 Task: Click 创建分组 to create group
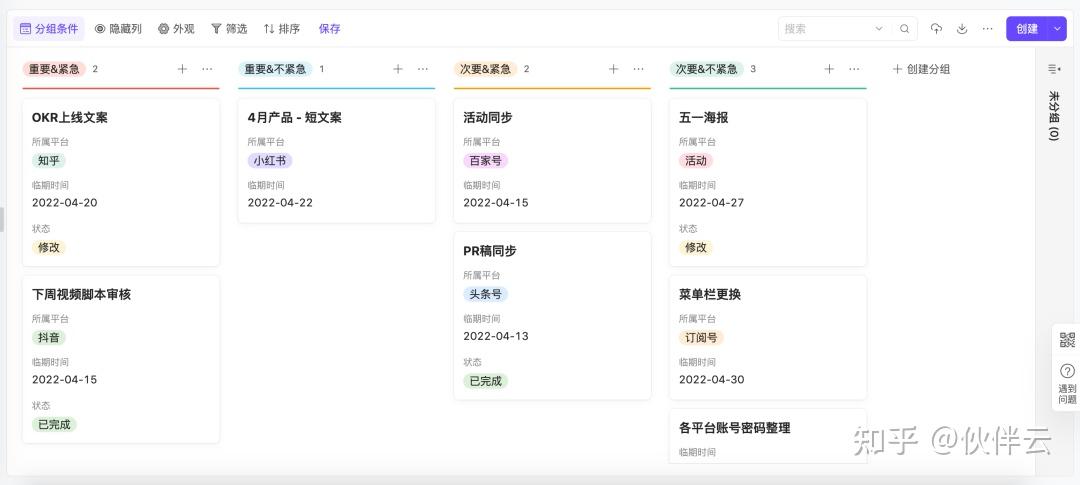921,69
